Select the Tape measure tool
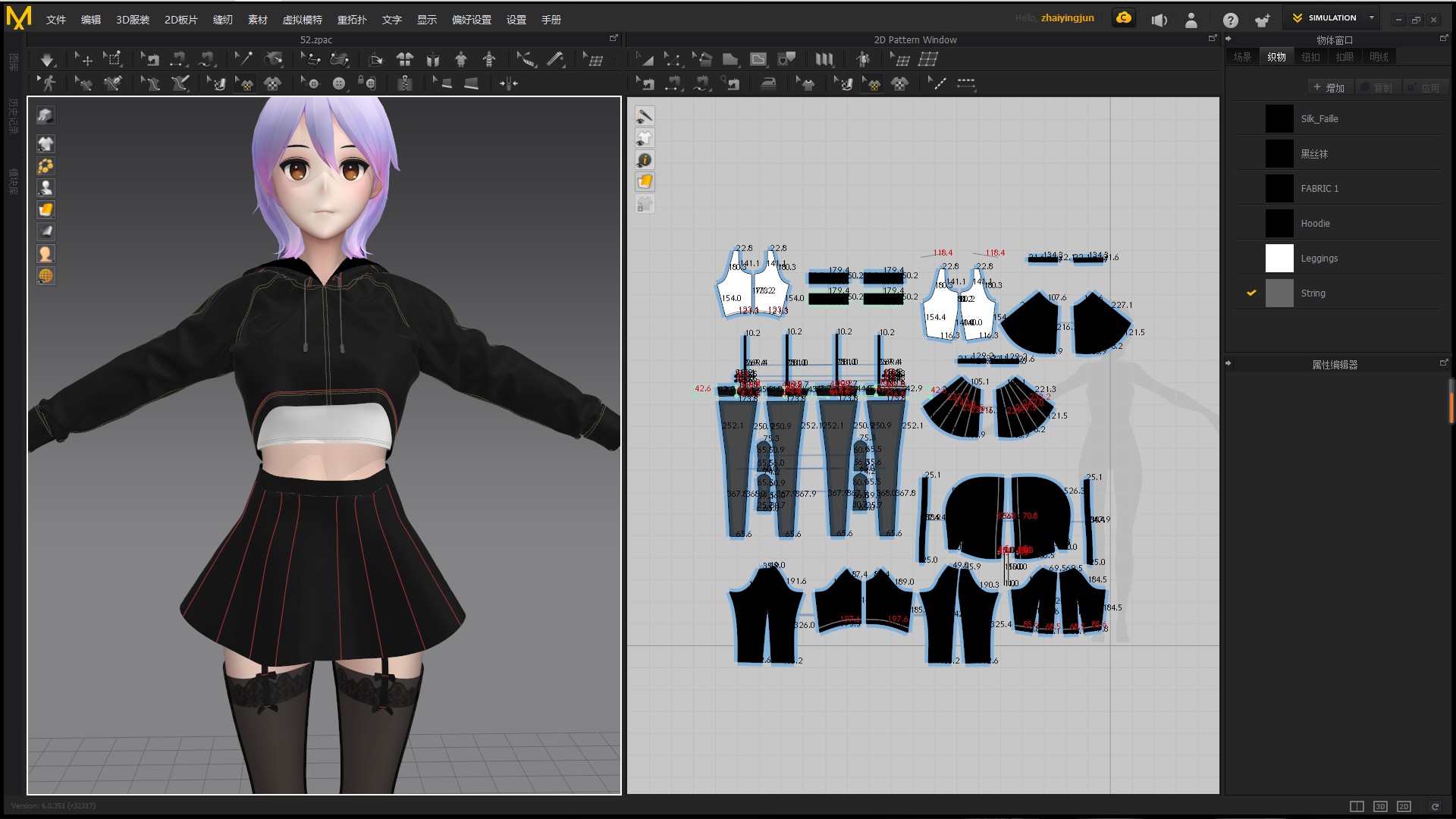 [x=555, y=59]
